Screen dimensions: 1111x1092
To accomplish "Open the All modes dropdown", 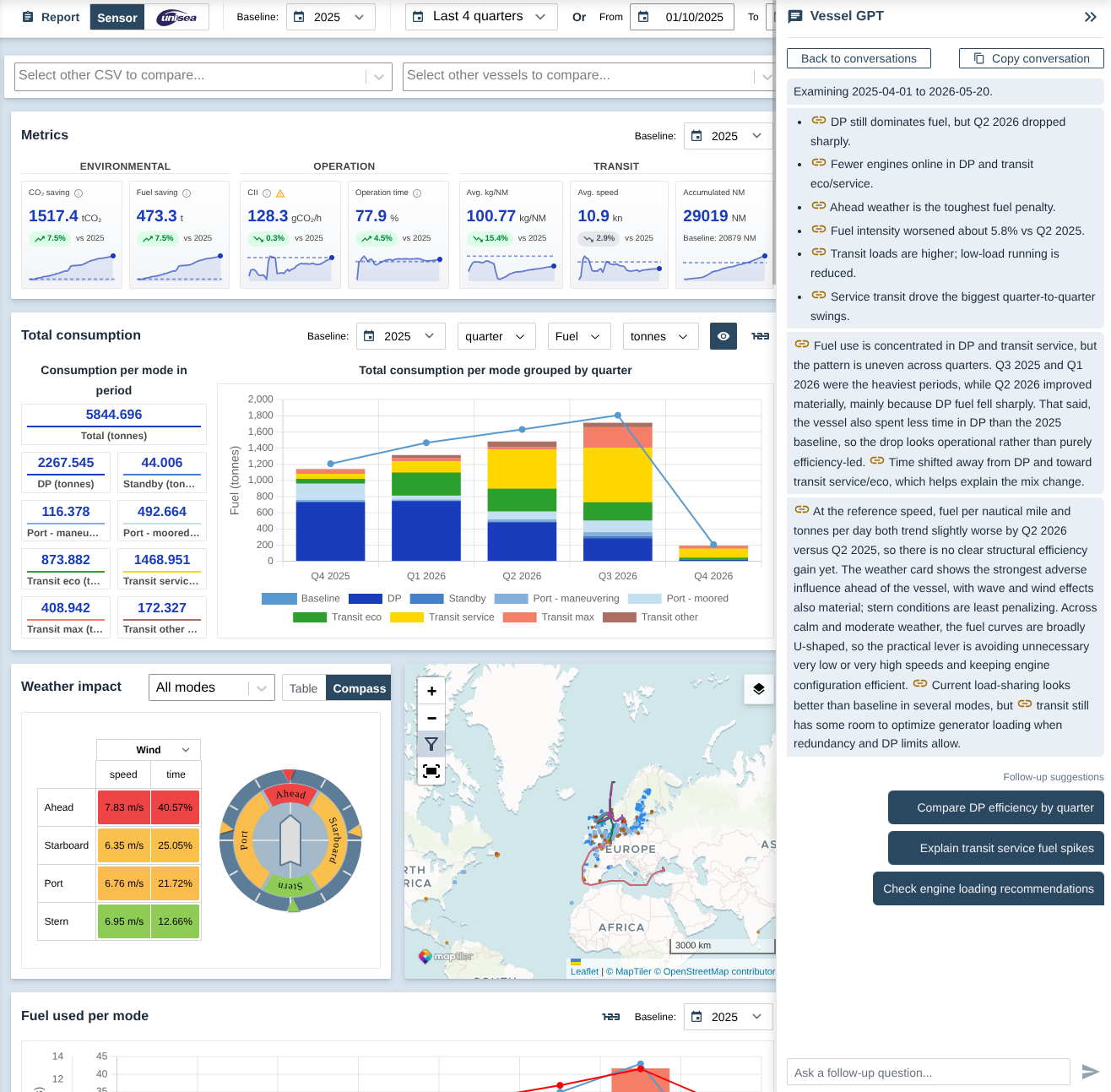I will [x=212, y=687].
